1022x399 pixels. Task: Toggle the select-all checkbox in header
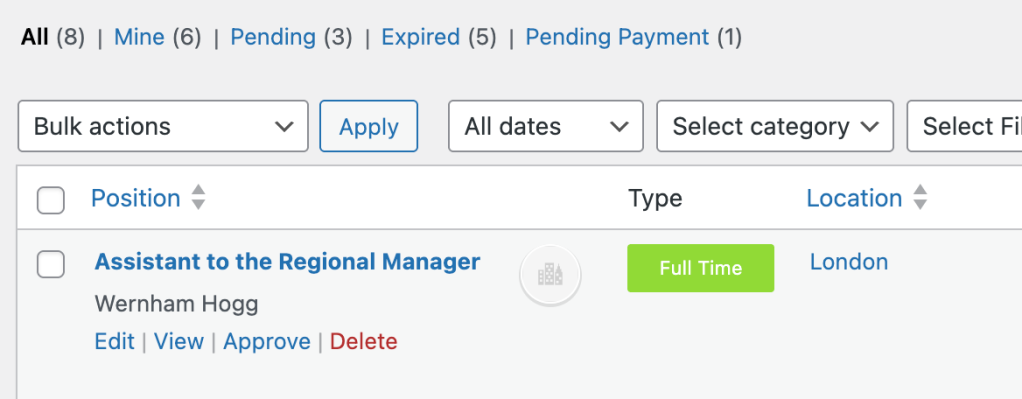51,200
